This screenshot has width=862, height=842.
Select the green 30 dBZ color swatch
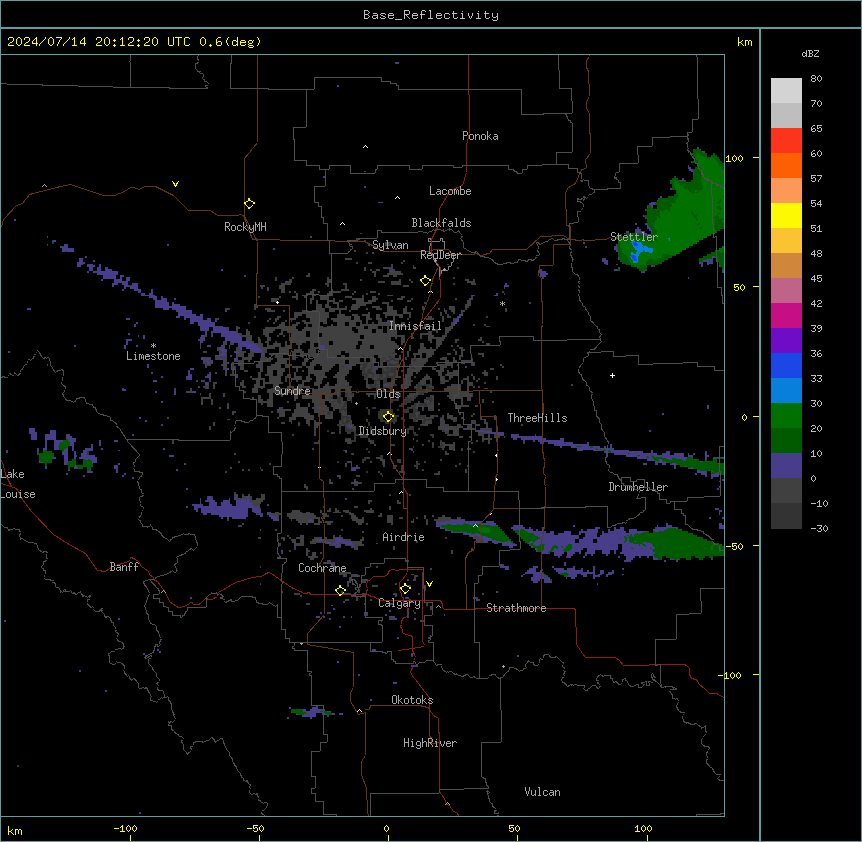pos(786,416)
